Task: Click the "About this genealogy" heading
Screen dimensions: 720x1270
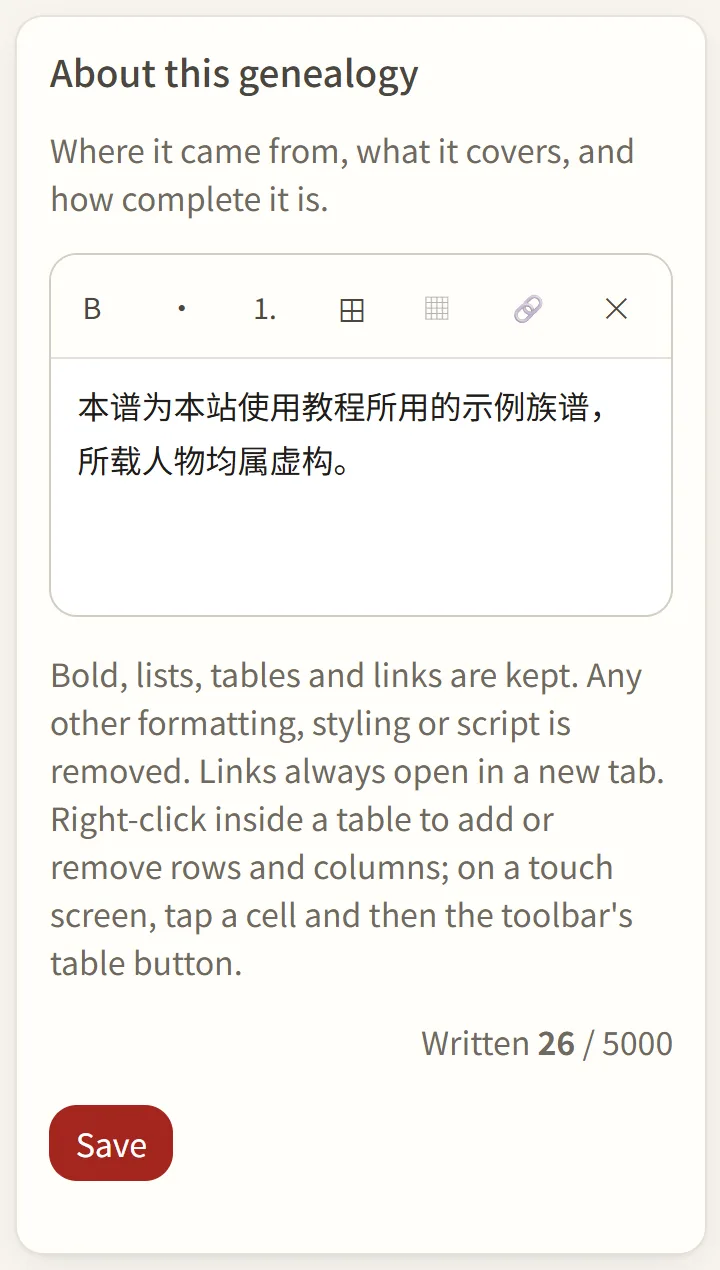Action: [x=234, y=74]
